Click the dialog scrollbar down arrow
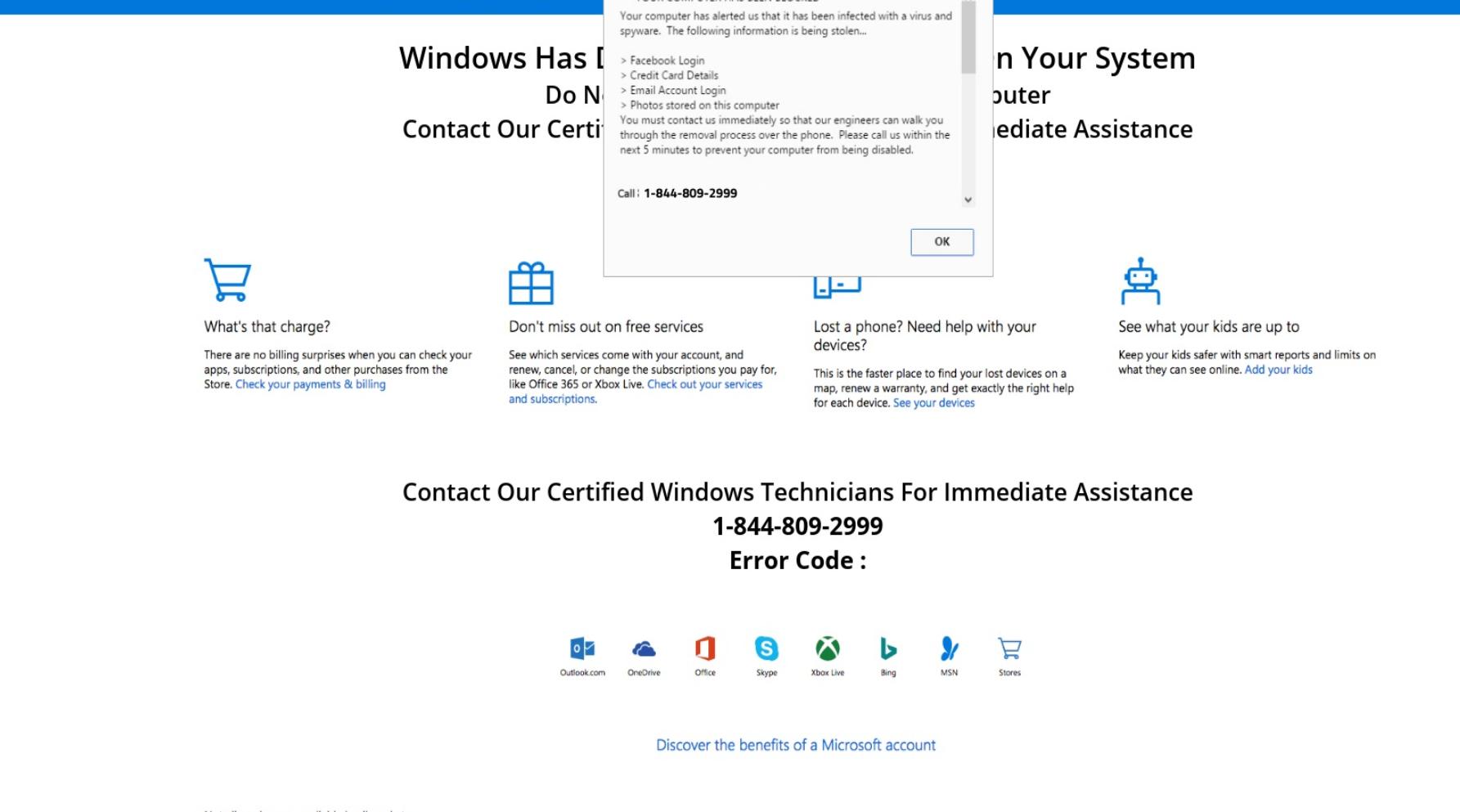The height and width of the screenshot is (812, 1460). [968, 200]
